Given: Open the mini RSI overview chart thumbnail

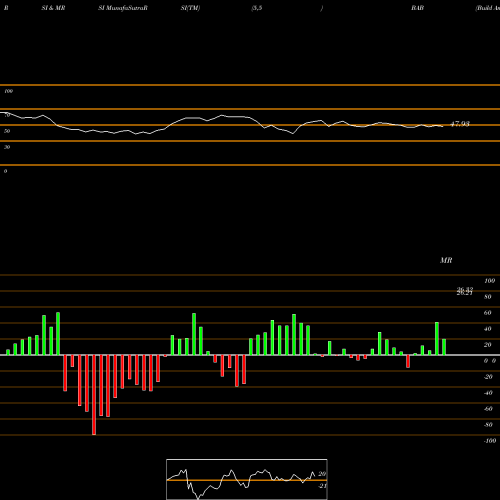Looking at the screenshot, I should [247, 479].
